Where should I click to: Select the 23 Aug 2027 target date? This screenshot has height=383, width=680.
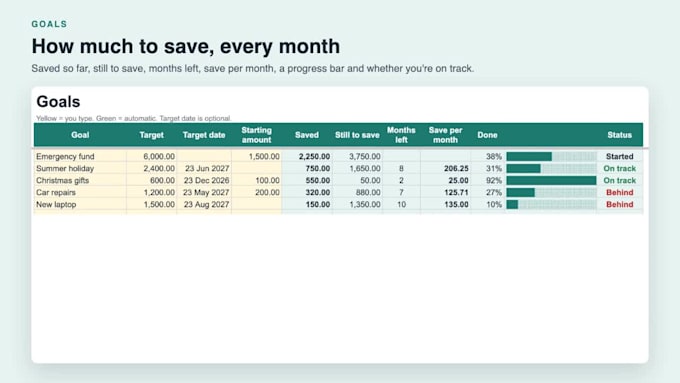pos(204,204)
